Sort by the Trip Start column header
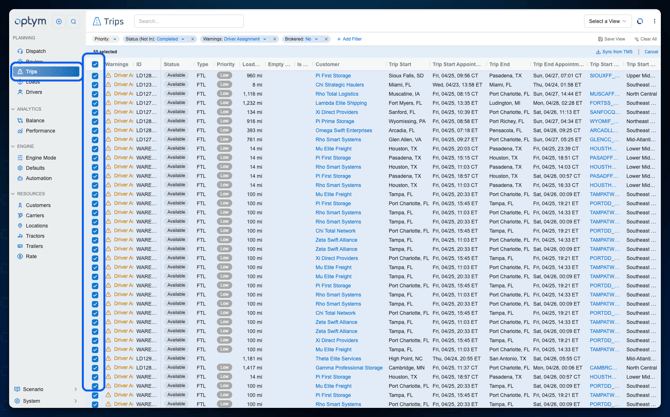670x417 pixels. click(400, 64)
